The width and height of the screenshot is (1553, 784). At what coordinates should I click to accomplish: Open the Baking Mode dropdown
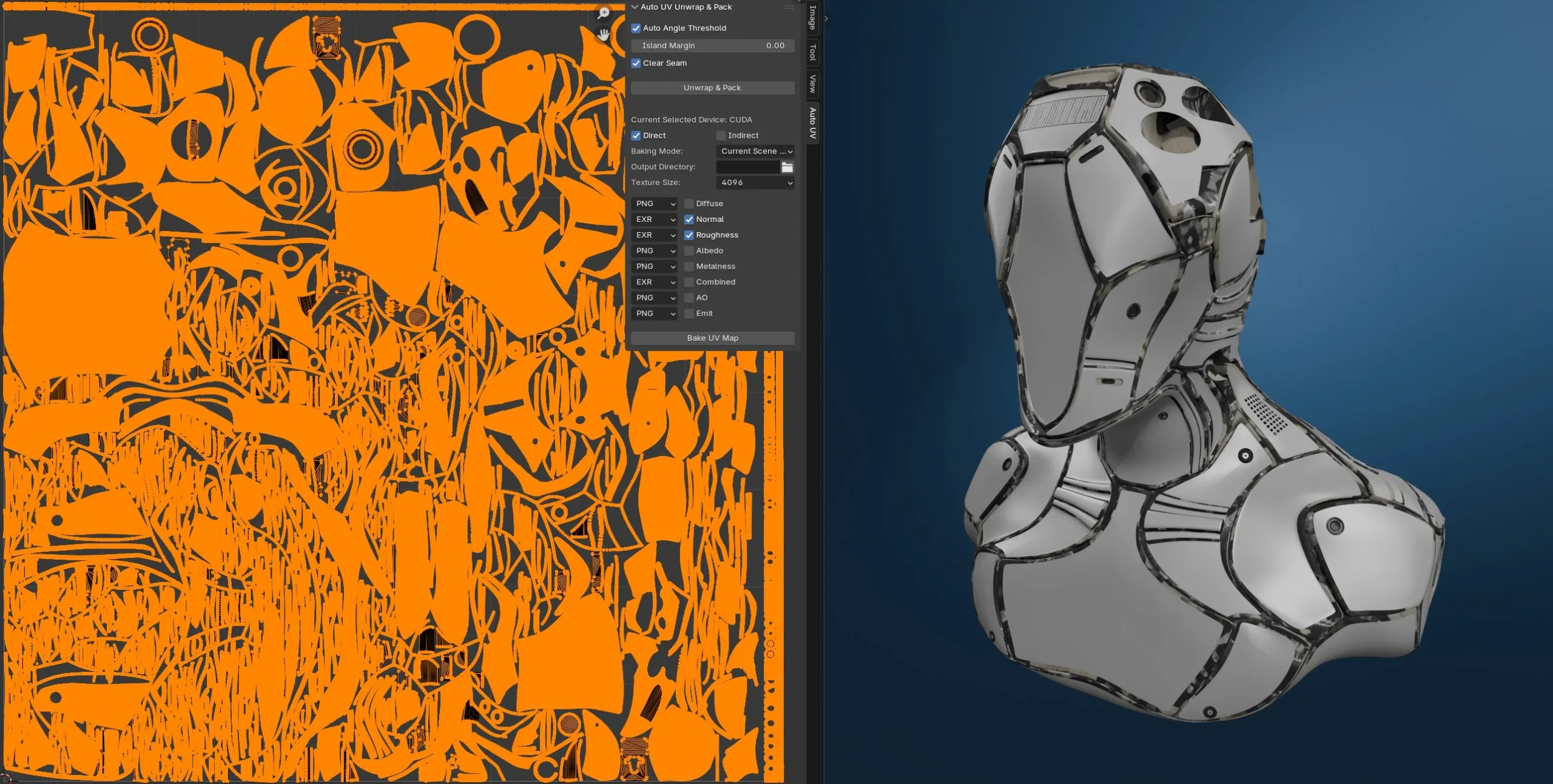[x=755, y=152]
